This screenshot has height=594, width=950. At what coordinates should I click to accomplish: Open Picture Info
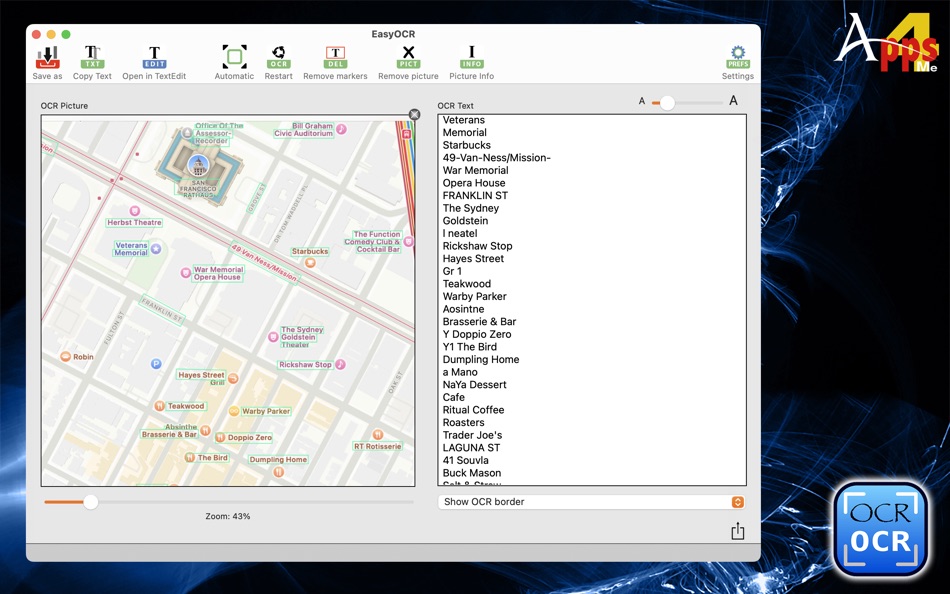coord(471,58)
